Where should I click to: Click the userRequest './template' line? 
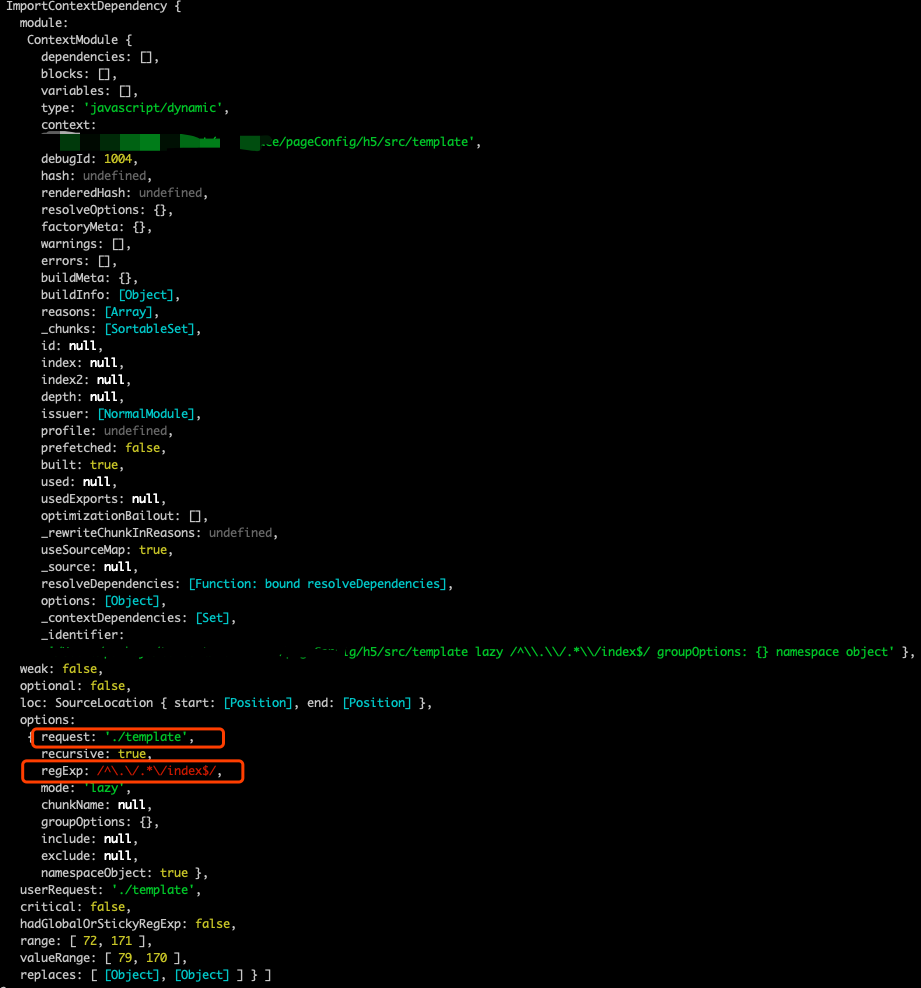[x=110, y=890]
